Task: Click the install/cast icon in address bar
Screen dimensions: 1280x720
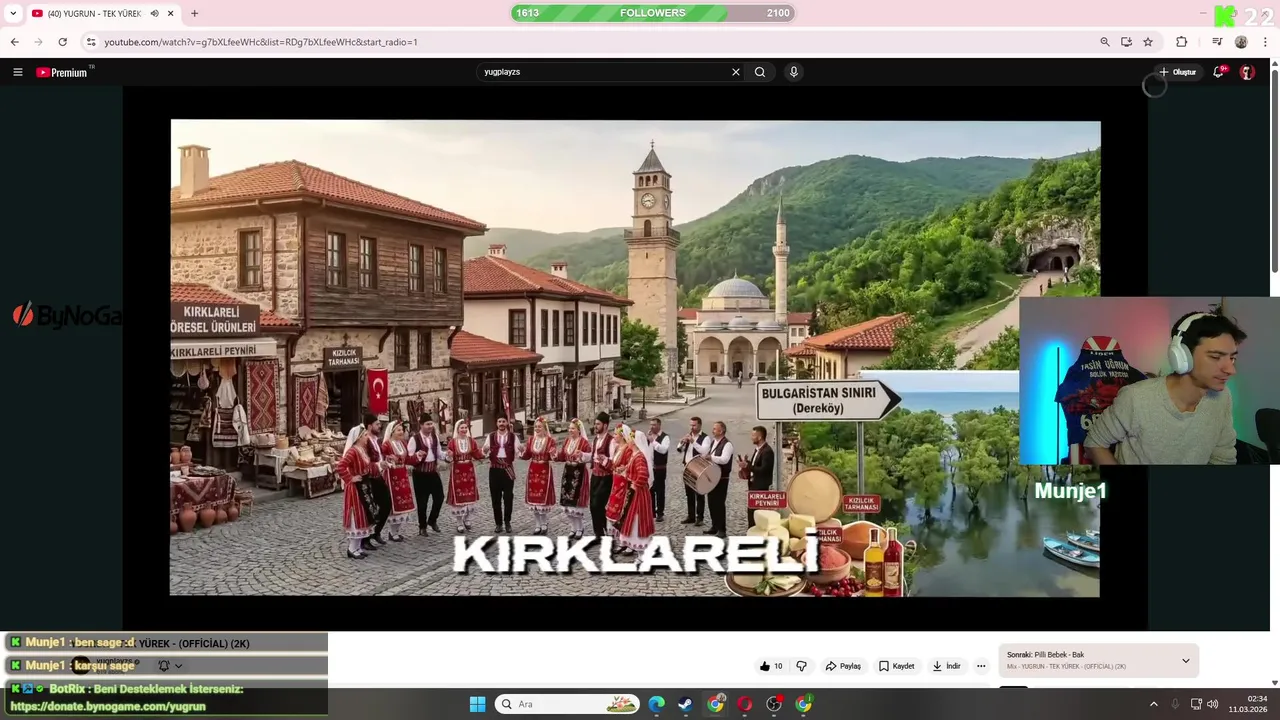Action: (x=1126, y=42)
